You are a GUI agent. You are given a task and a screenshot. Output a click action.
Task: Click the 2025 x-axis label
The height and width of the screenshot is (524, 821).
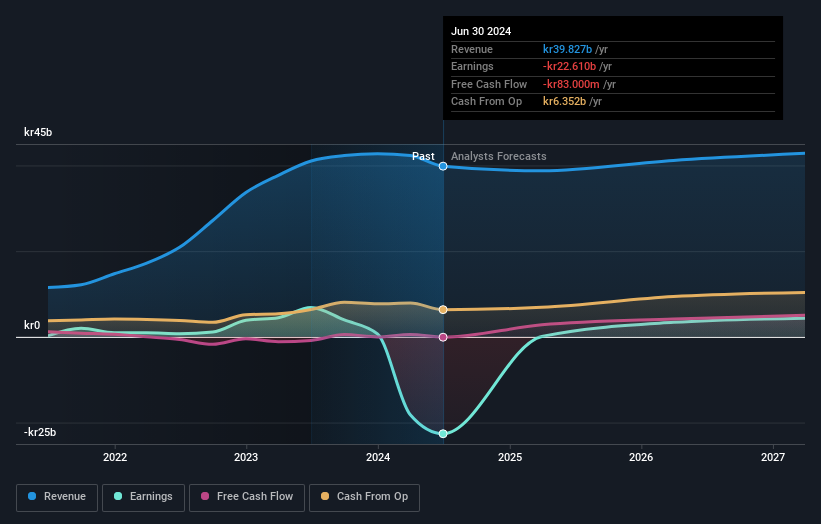[x=510, y=457]
